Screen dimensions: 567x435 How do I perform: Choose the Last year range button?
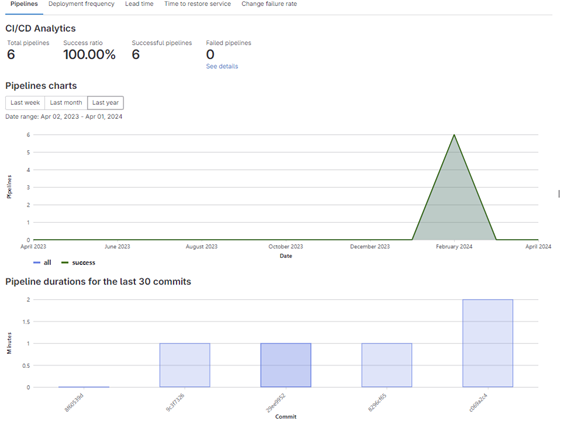[105, 103]
